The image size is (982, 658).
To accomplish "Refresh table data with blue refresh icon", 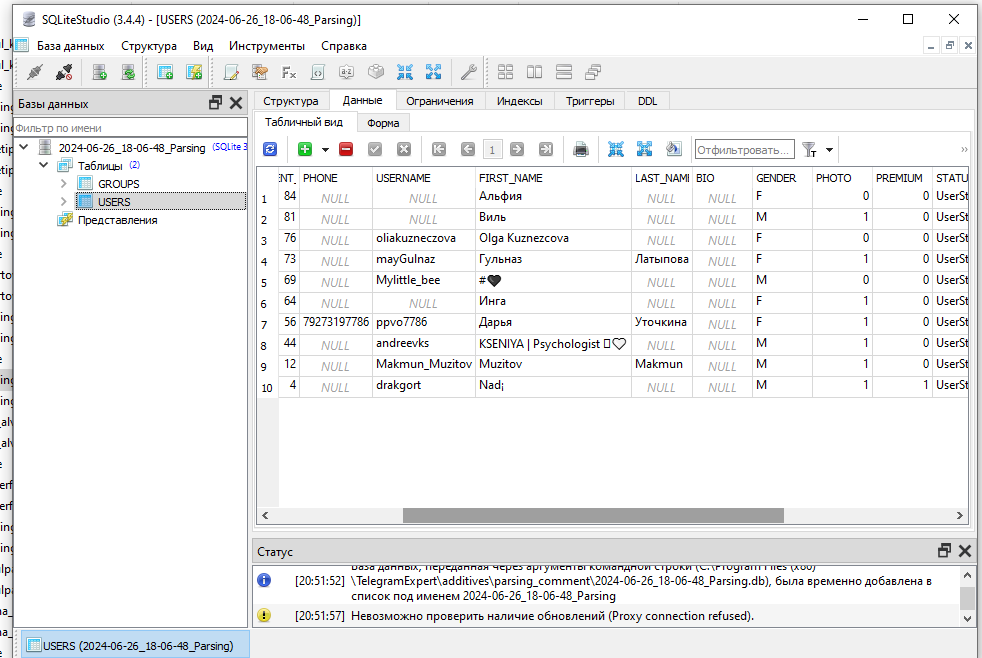I will pos(270,149).
